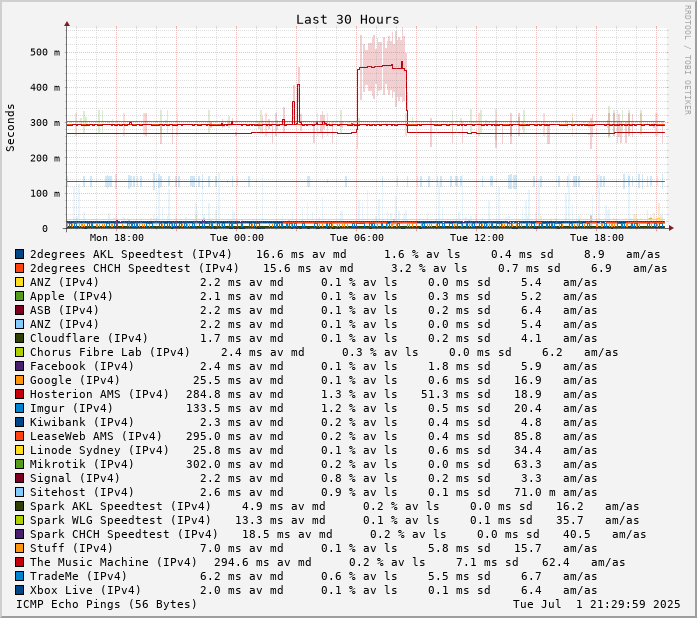The height and width of the screenshot is (618, 697).
Task: Click the Apple (IPv4) green swatch
Action: [x=20, y=296]
